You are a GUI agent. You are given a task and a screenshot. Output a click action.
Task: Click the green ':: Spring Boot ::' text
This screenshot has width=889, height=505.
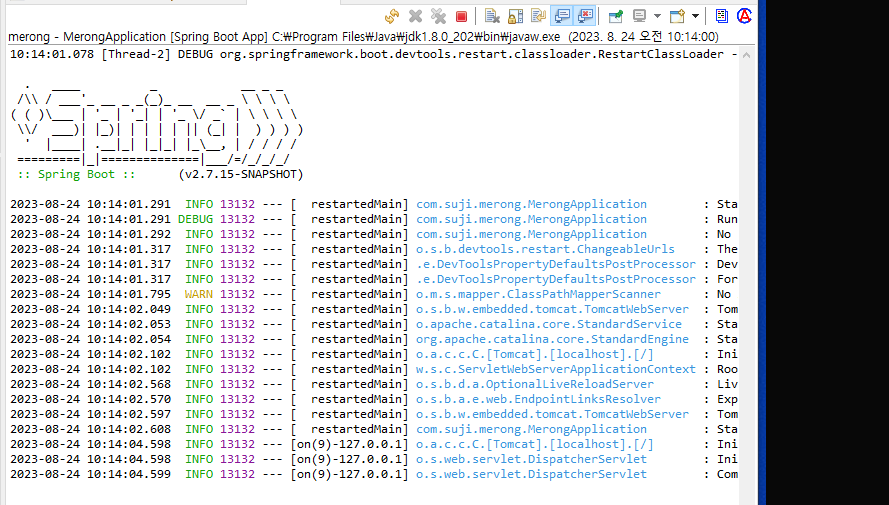coord(77,174)
